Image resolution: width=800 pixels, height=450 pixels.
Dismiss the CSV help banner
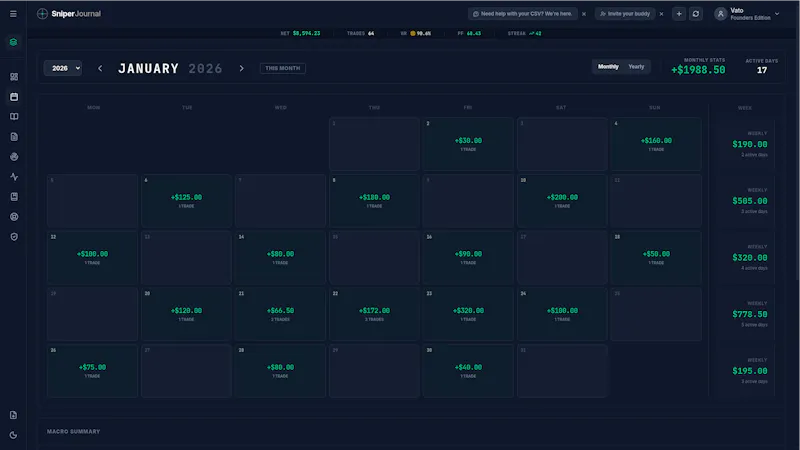coord(584,14)
